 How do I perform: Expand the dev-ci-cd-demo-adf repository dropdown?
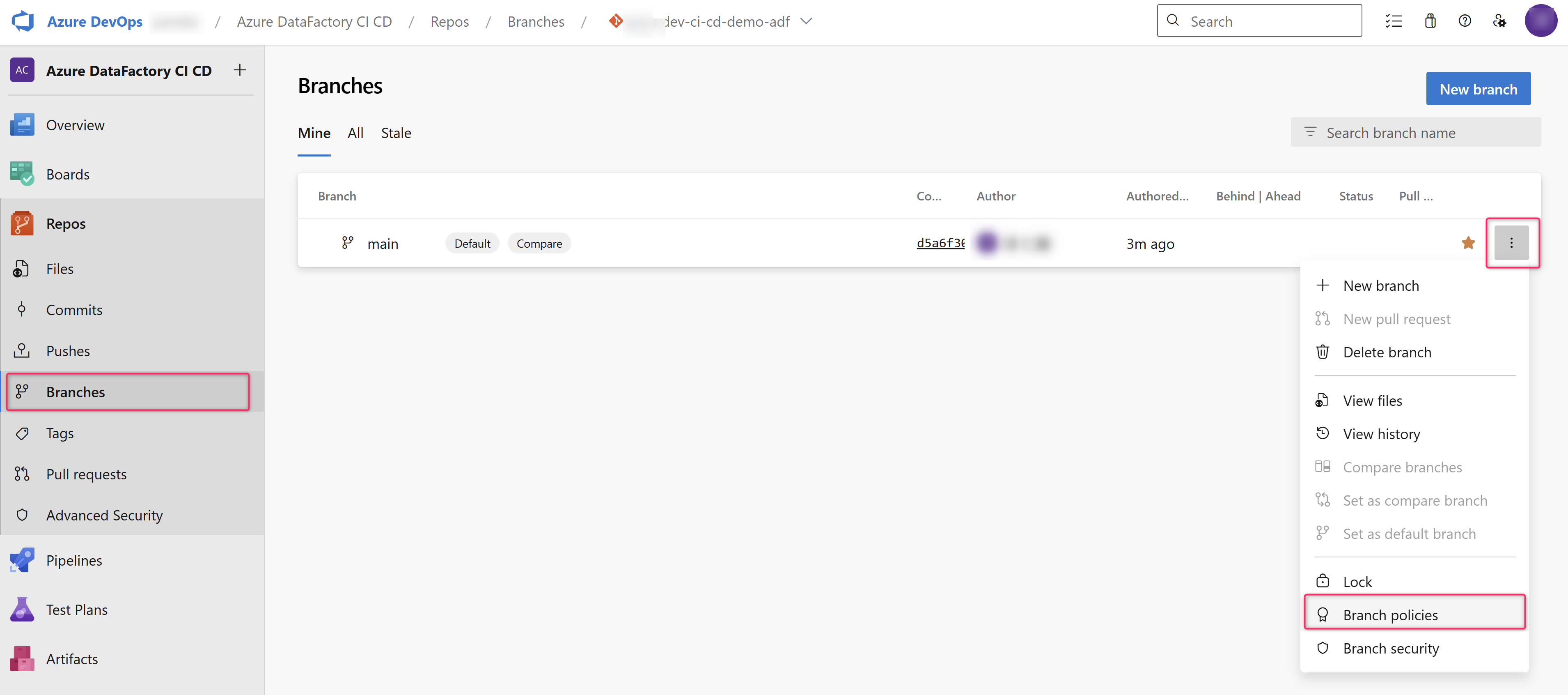(806, 21)
